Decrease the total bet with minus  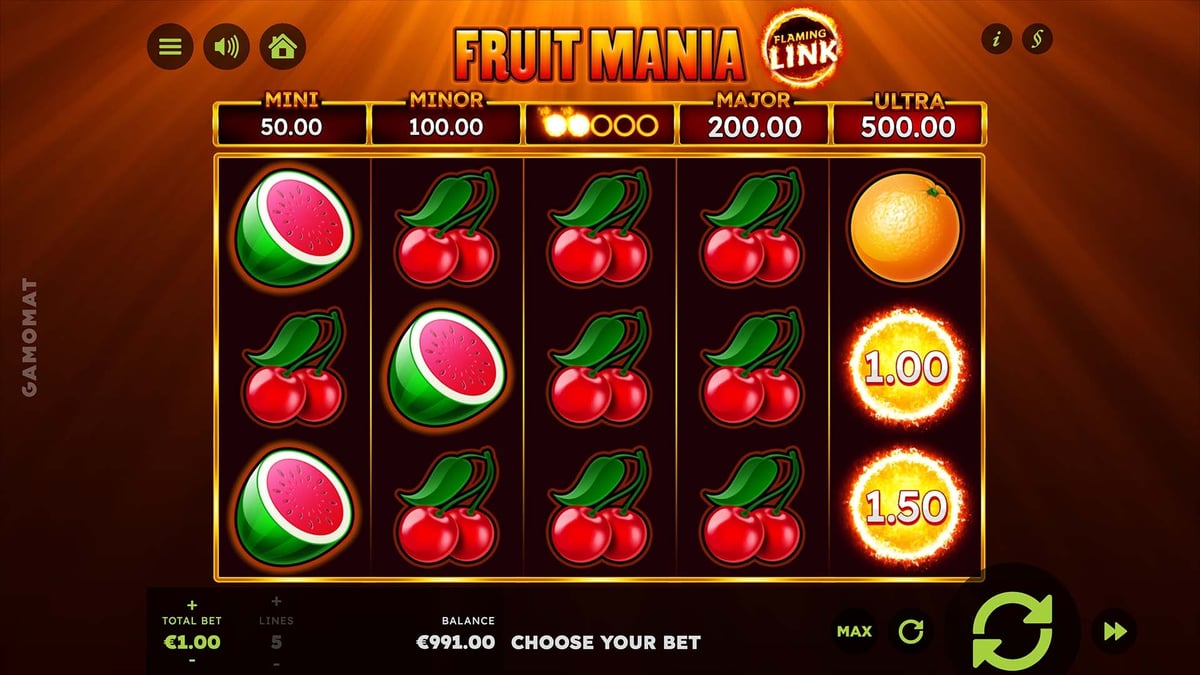tap(192, 661)
